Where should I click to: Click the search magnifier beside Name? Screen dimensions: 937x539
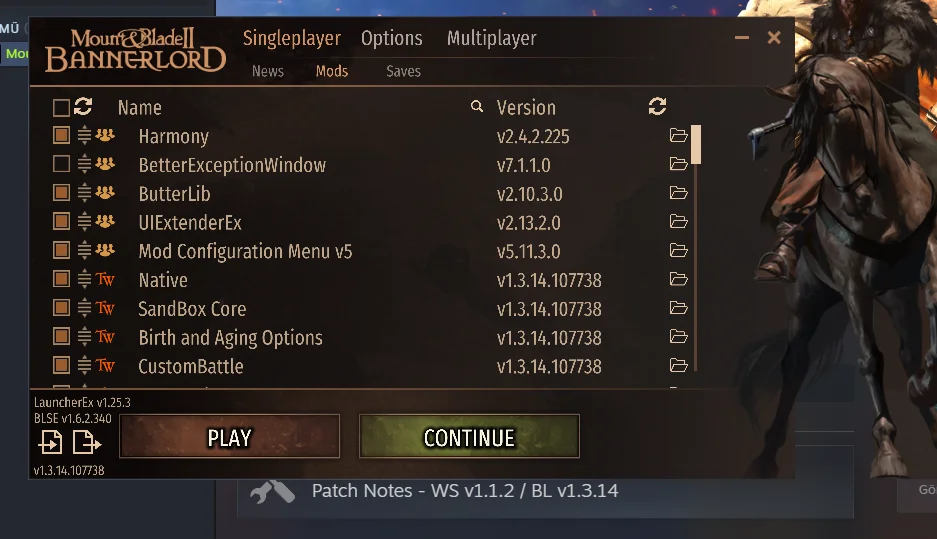[x=476, y=106]
